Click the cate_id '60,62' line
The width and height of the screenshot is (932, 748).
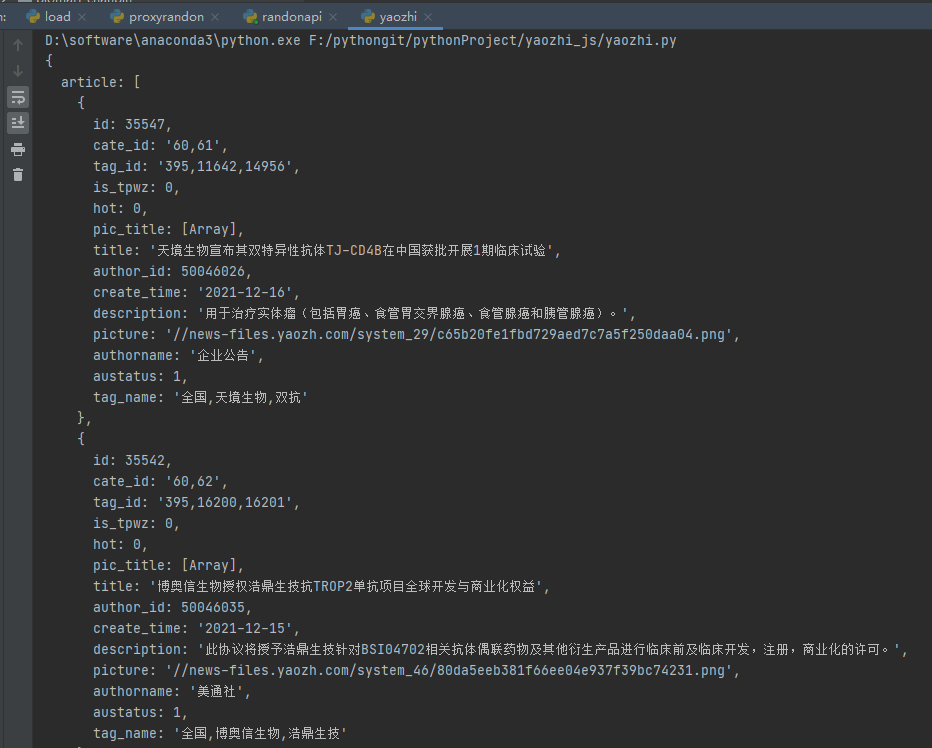(160, 481)
